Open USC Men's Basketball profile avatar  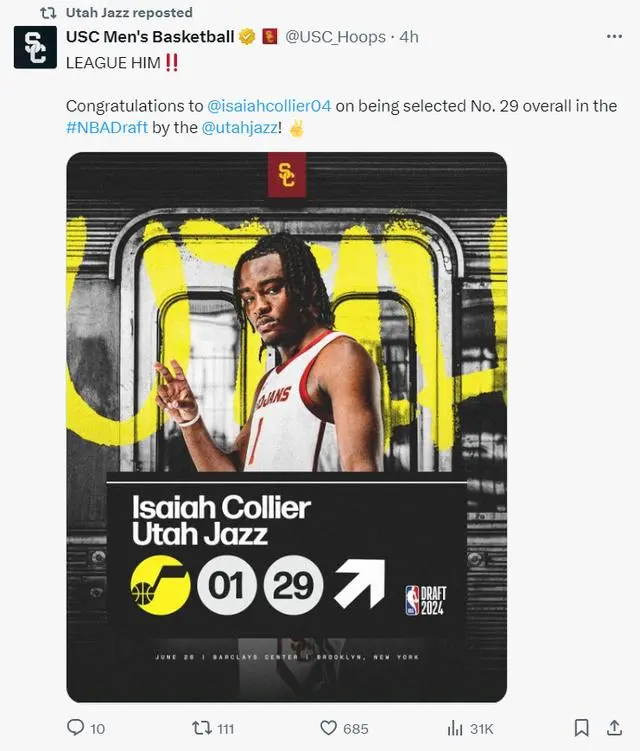[x=35, y=47]
